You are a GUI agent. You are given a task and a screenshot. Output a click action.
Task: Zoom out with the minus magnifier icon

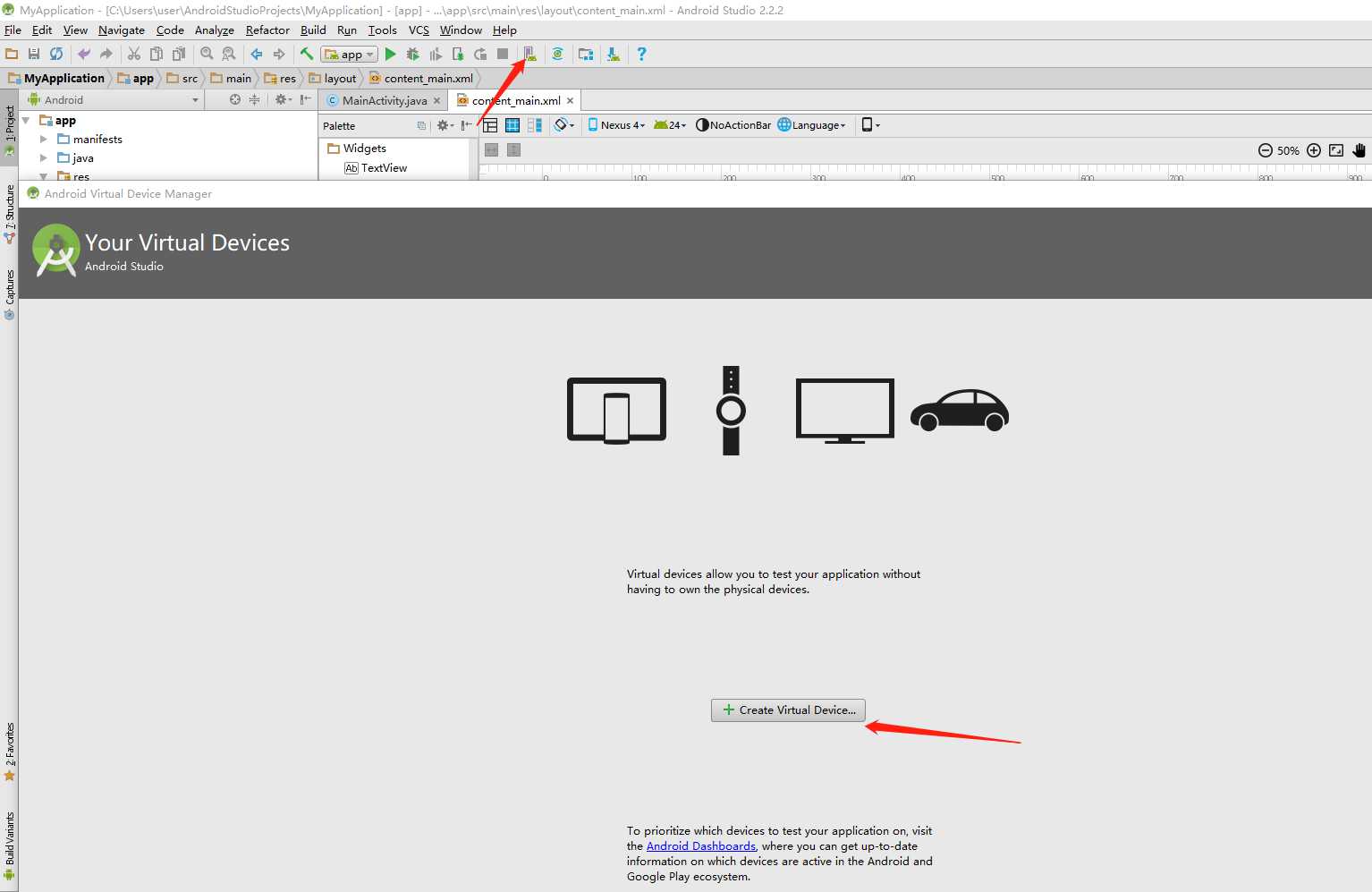(x=1266, y=150)
